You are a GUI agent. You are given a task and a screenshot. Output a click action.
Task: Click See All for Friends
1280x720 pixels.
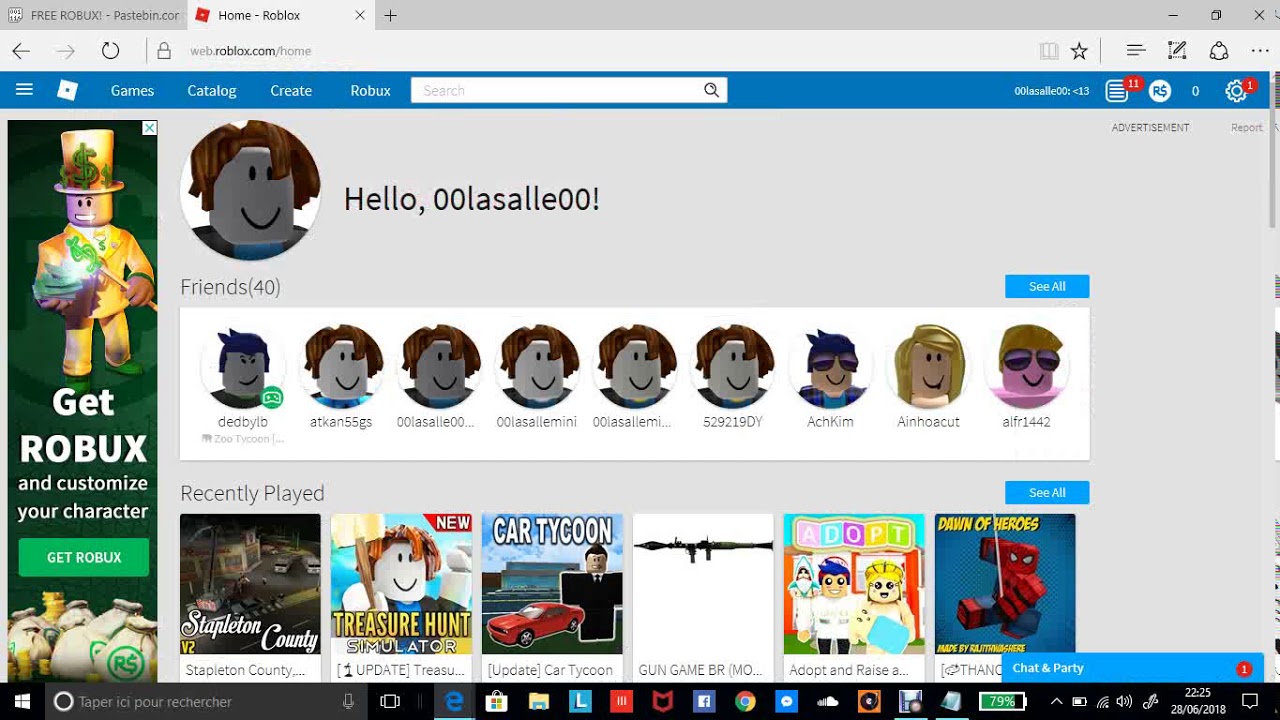[1047, 287]
